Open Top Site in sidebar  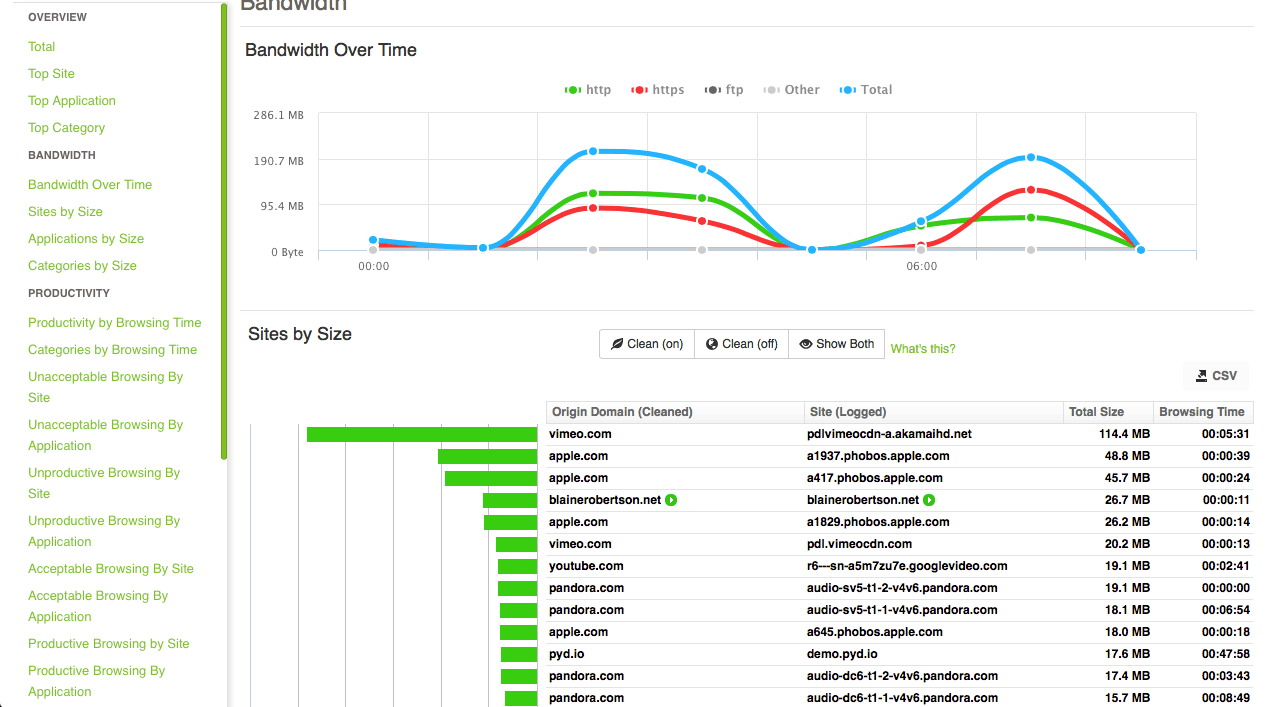click(x=52, y=74)
